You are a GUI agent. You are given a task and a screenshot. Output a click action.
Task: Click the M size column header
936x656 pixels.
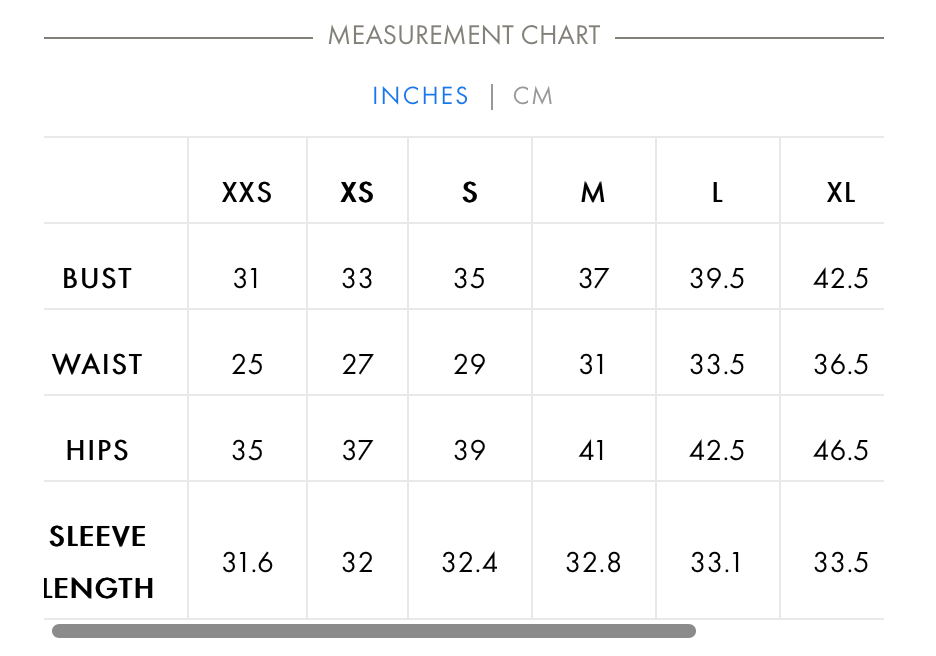coord(593,192)
